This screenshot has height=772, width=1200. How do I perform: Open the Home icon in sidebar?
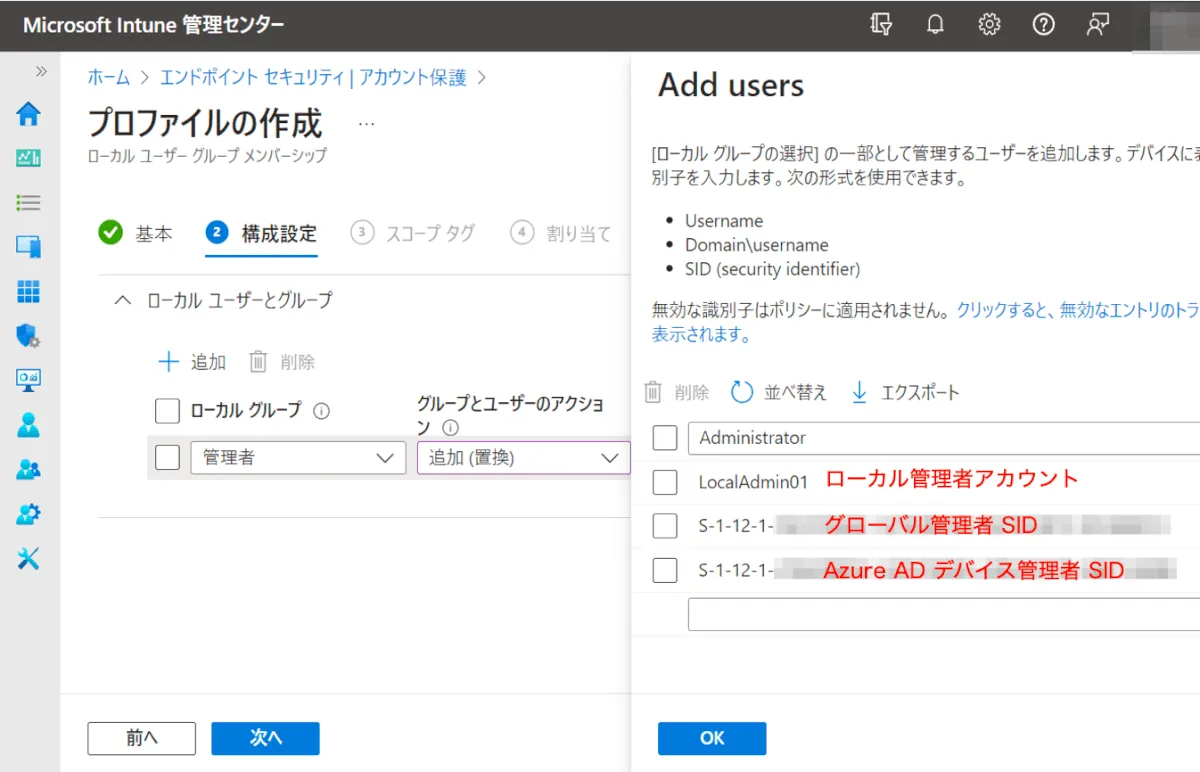pyautogui.click(x=28, y=114)
